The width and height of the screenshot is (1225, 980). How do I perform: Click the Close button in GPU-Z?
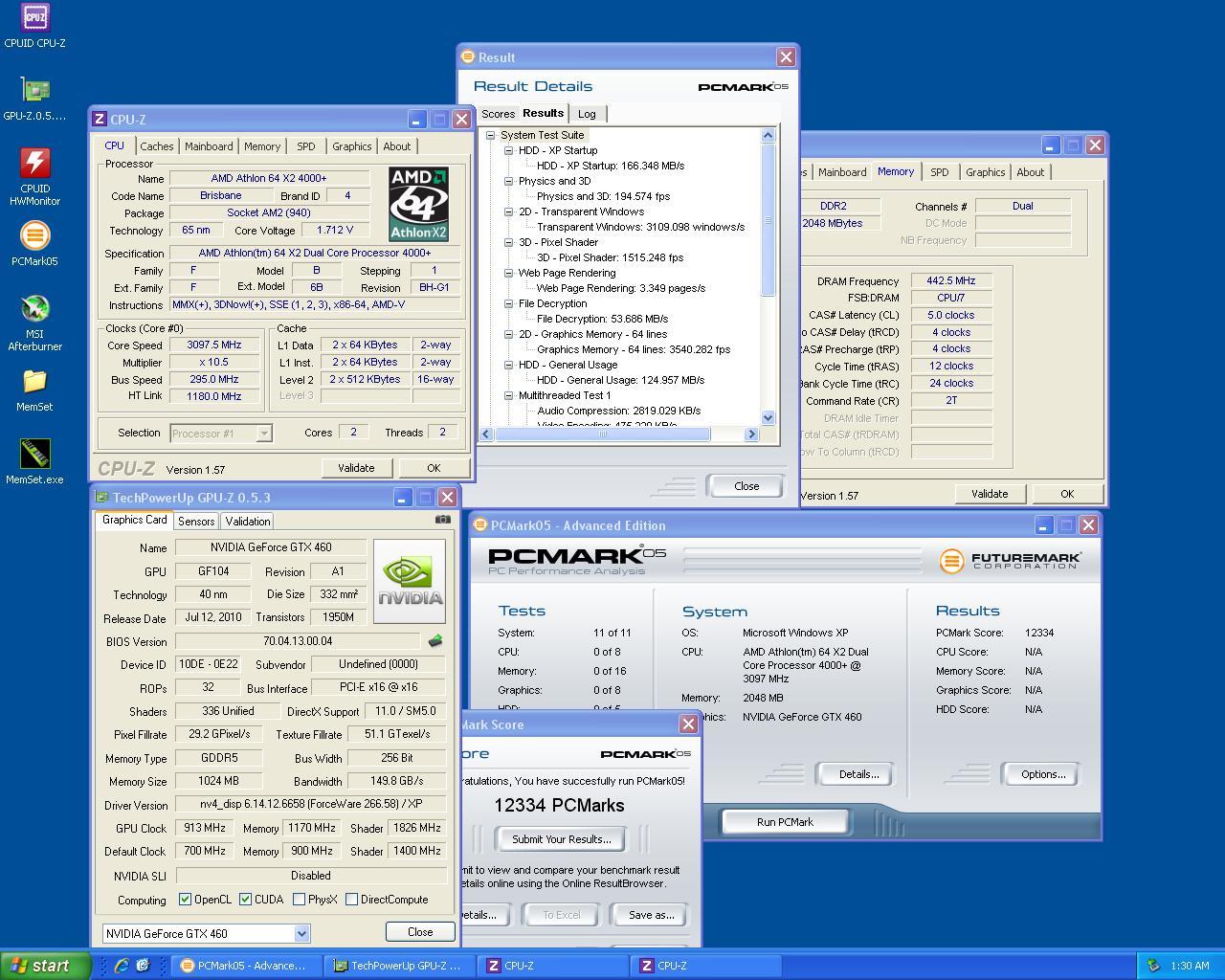420,932
